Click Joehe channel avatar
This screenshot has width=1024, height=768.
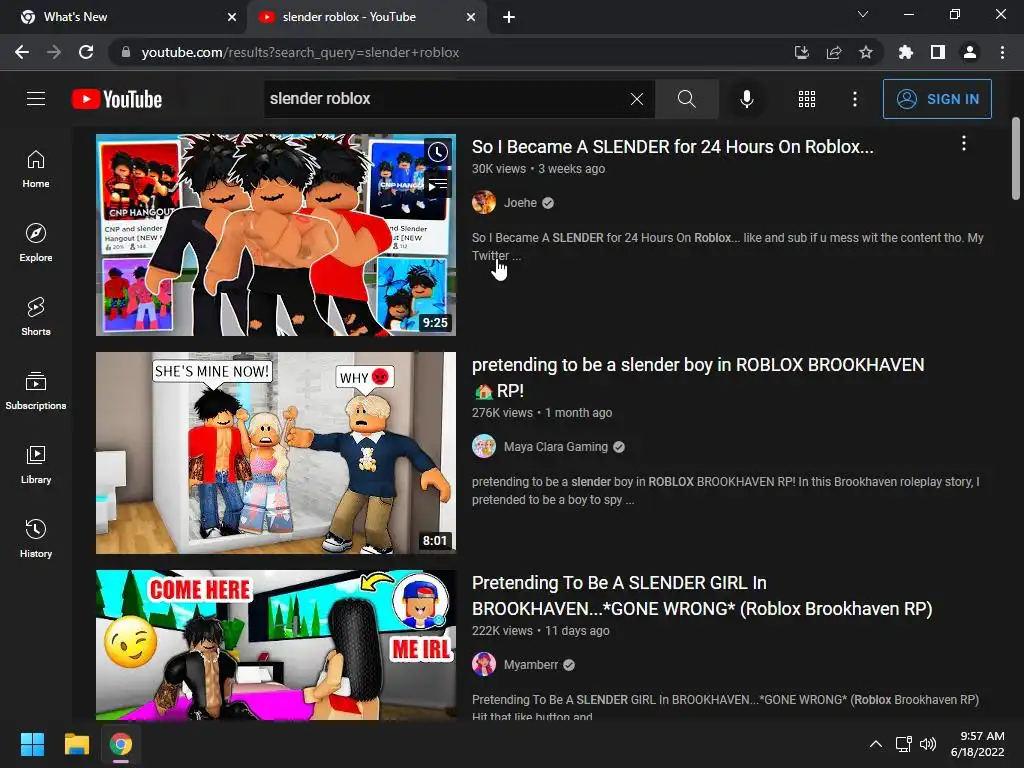click(x=484, y=202)
